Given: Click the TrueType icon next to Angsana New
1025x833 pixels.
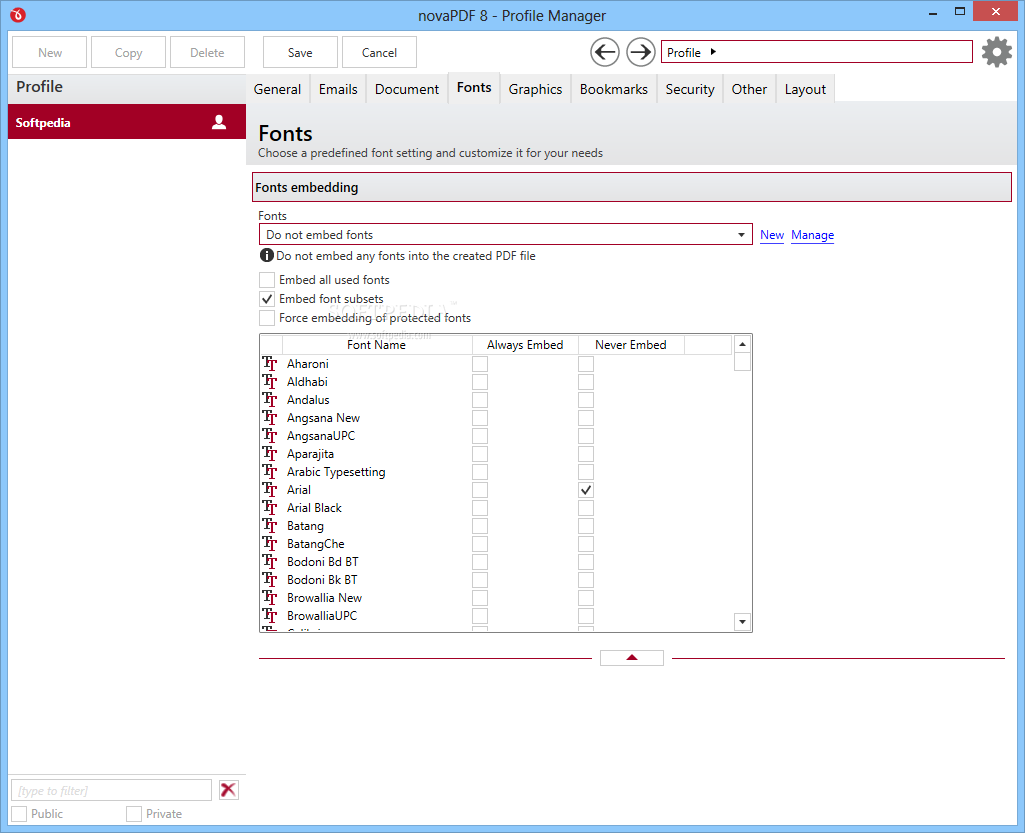Looking at the screenshot, I should click(270, 418).
